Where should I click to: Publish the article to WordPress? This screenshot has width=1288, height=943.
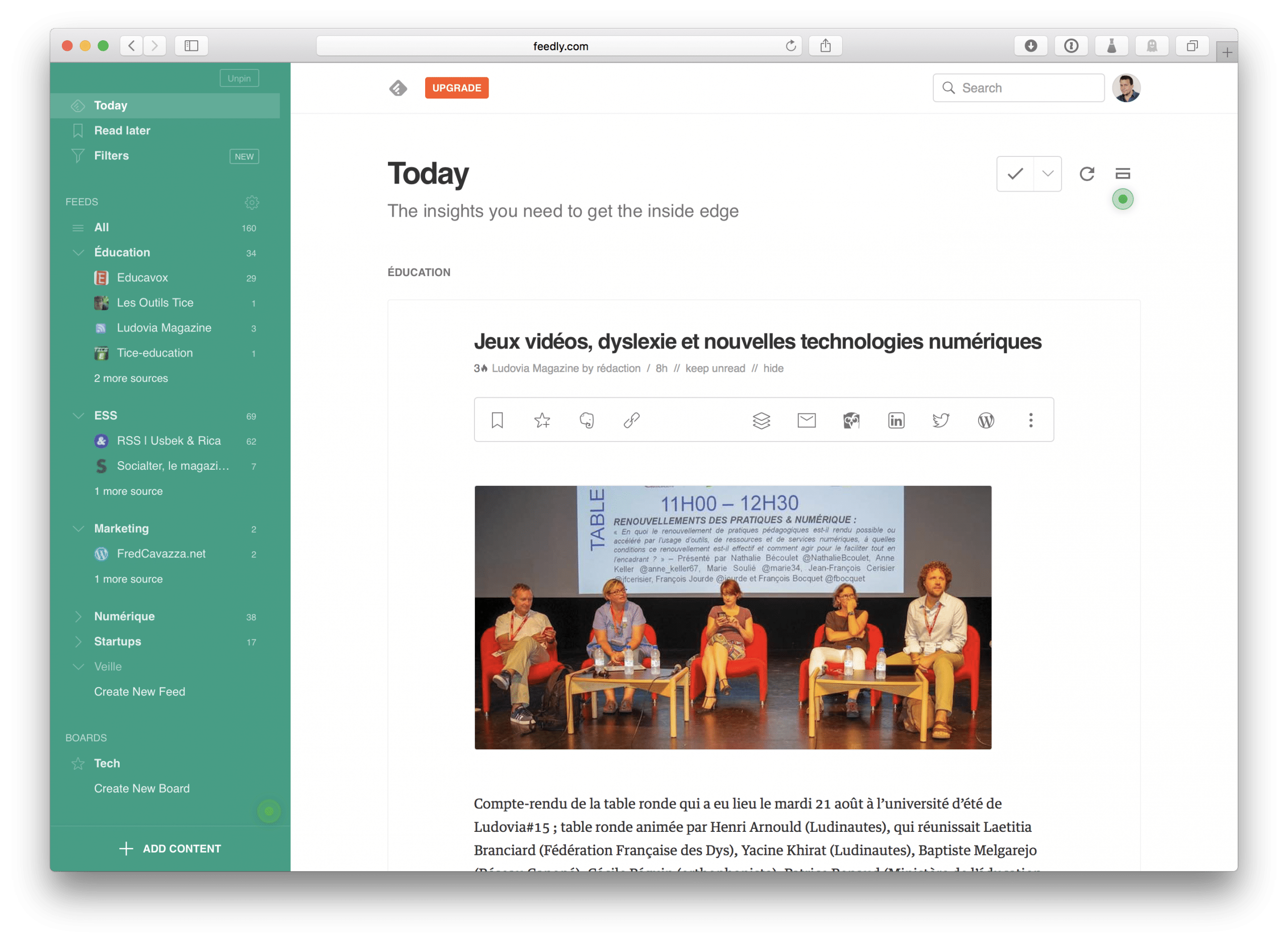coord(986,420)
